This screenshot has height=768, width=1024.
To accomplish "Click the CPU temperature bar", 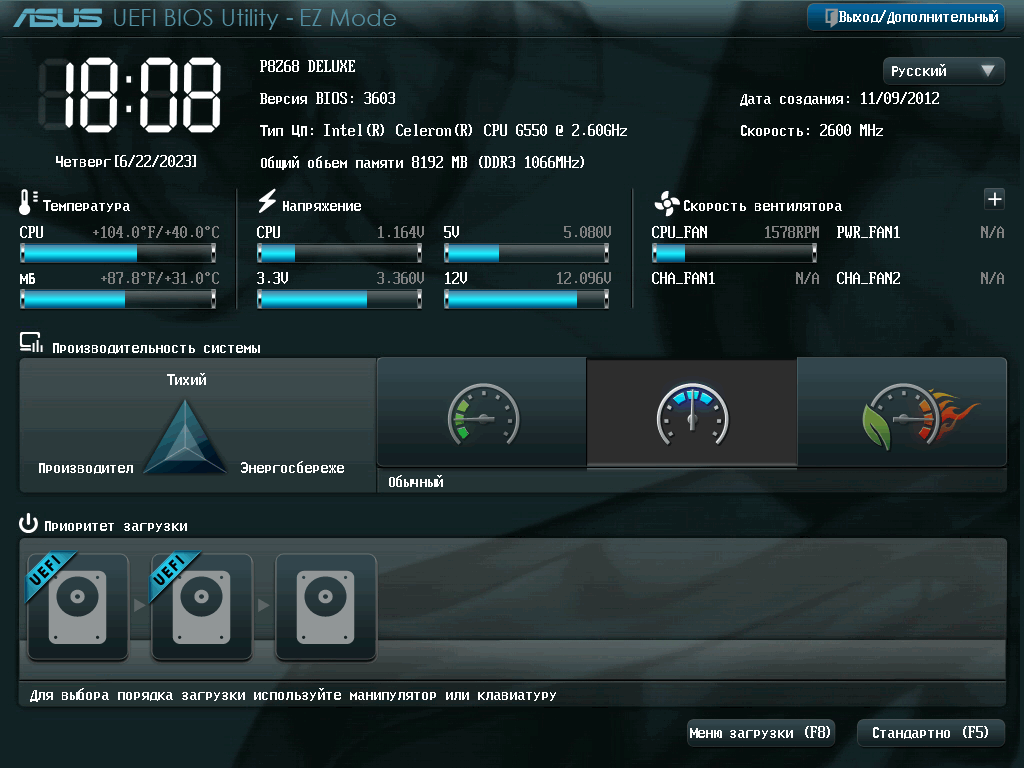I will 118,253.
